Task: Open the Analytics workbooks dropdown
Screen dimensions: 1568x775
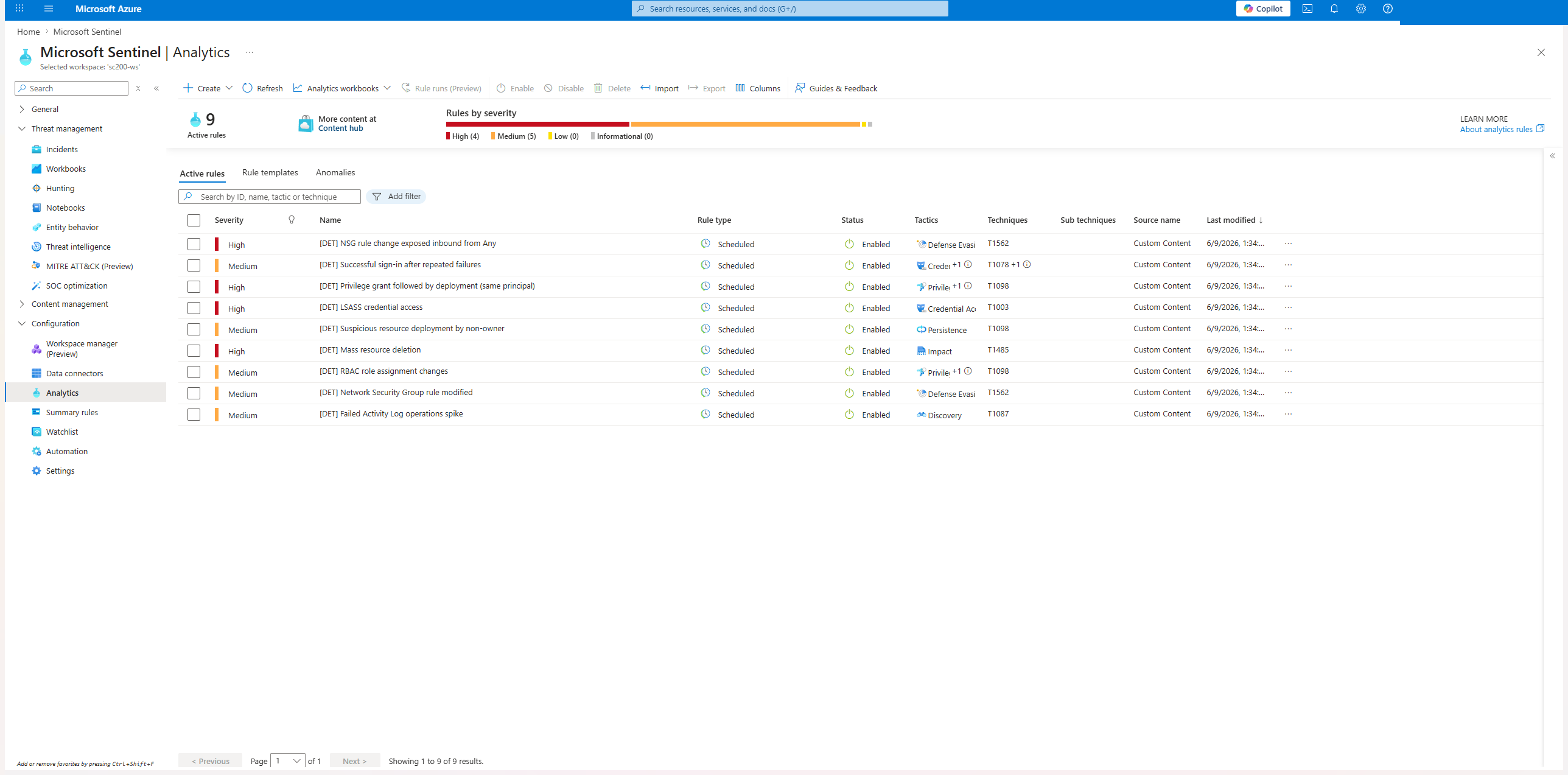Action: pyautogui.click(x=341, y=88)
